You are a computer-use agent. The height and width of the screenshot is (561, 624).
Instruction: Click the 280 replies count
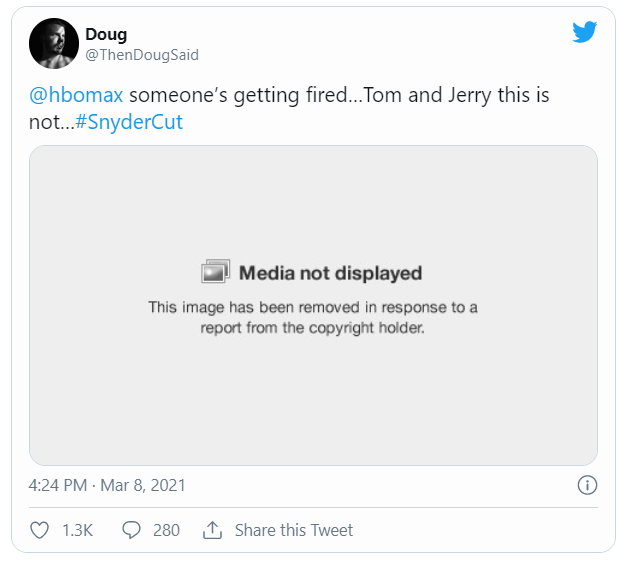tap(166, 530)
